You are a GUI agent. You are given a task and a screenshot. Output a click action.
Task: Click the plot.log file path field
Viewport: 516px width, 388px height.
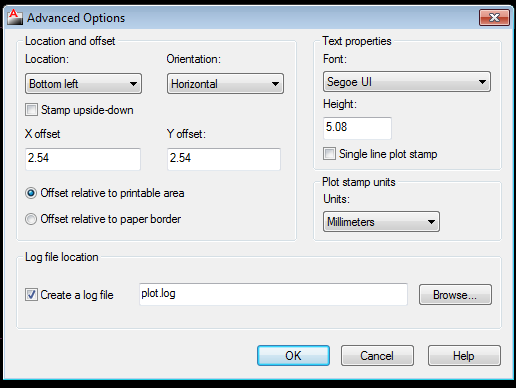(x=273, y=294)
